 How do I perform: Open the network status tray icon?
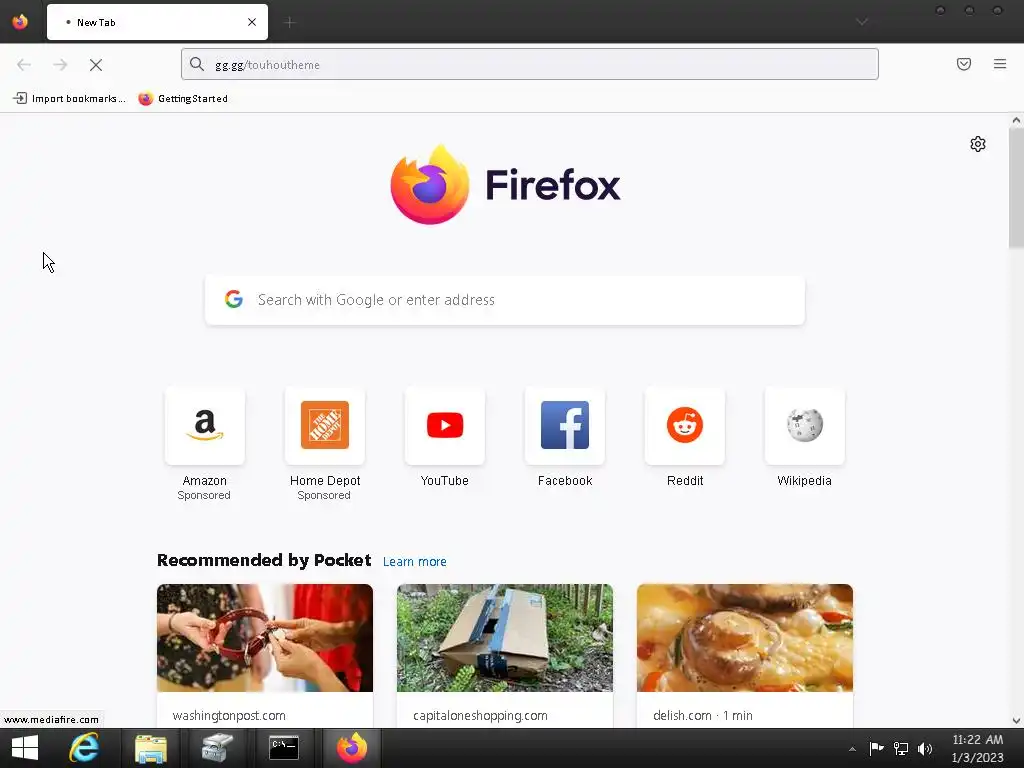click(x=901, y=748)
